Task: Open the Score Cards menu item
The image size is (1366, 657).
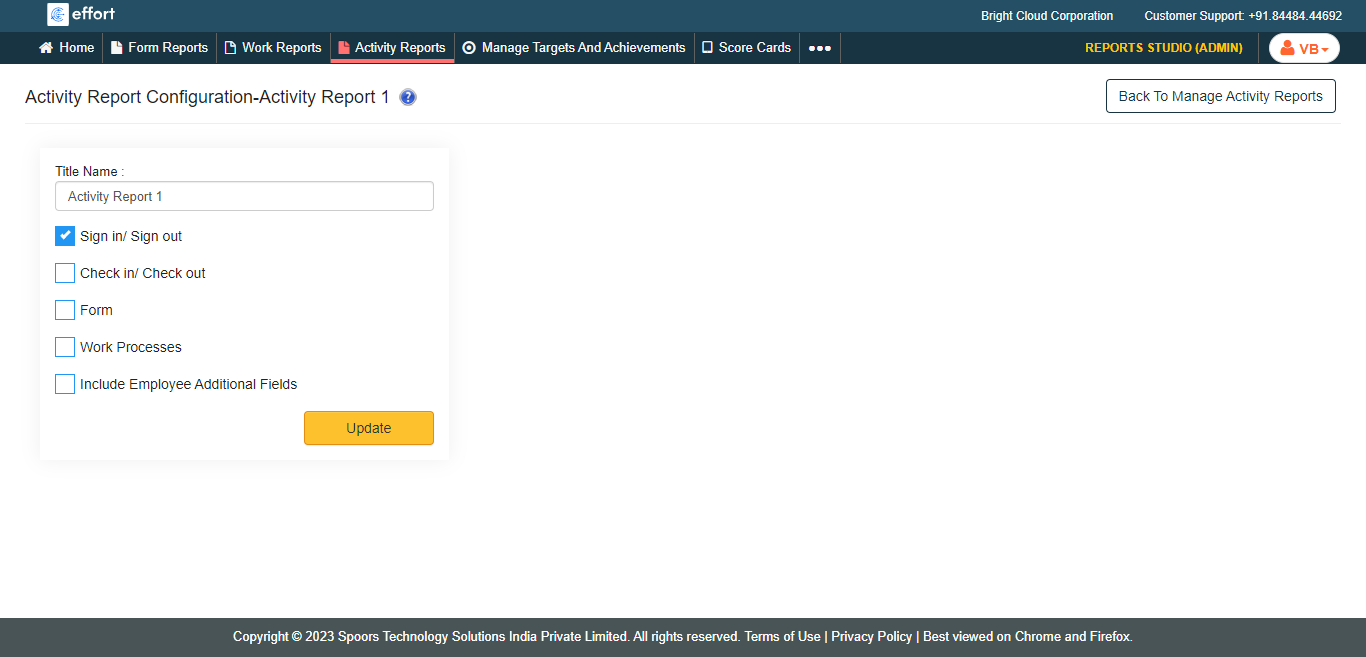Action: 754,47
